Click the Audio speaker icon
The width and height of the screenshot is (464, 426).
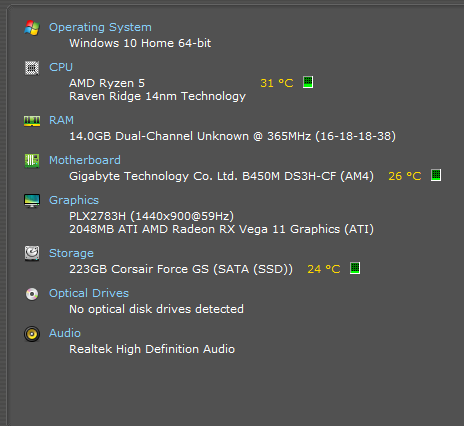pos(32,334)
